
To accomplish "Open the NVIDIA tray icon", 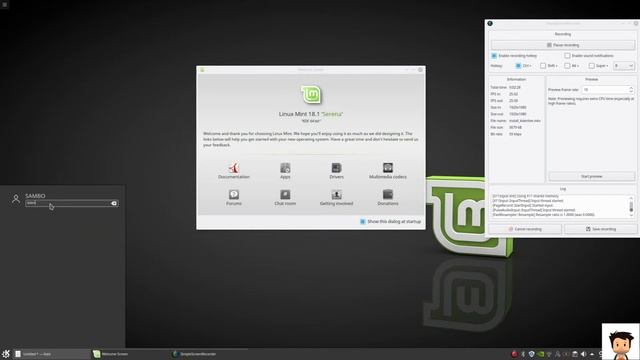I will pos(540,354).
